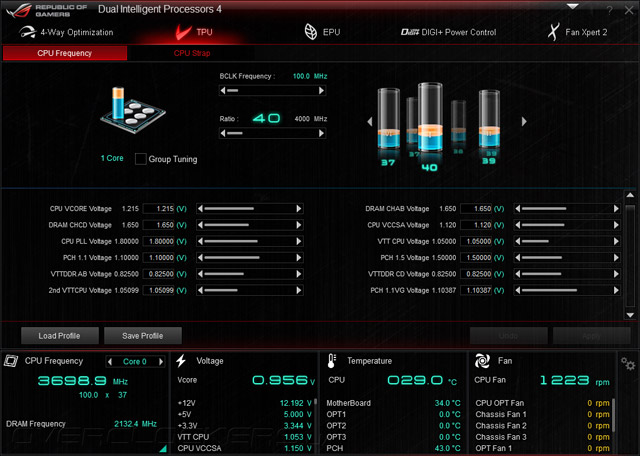Switch to the TPU tab

point(194,32)
